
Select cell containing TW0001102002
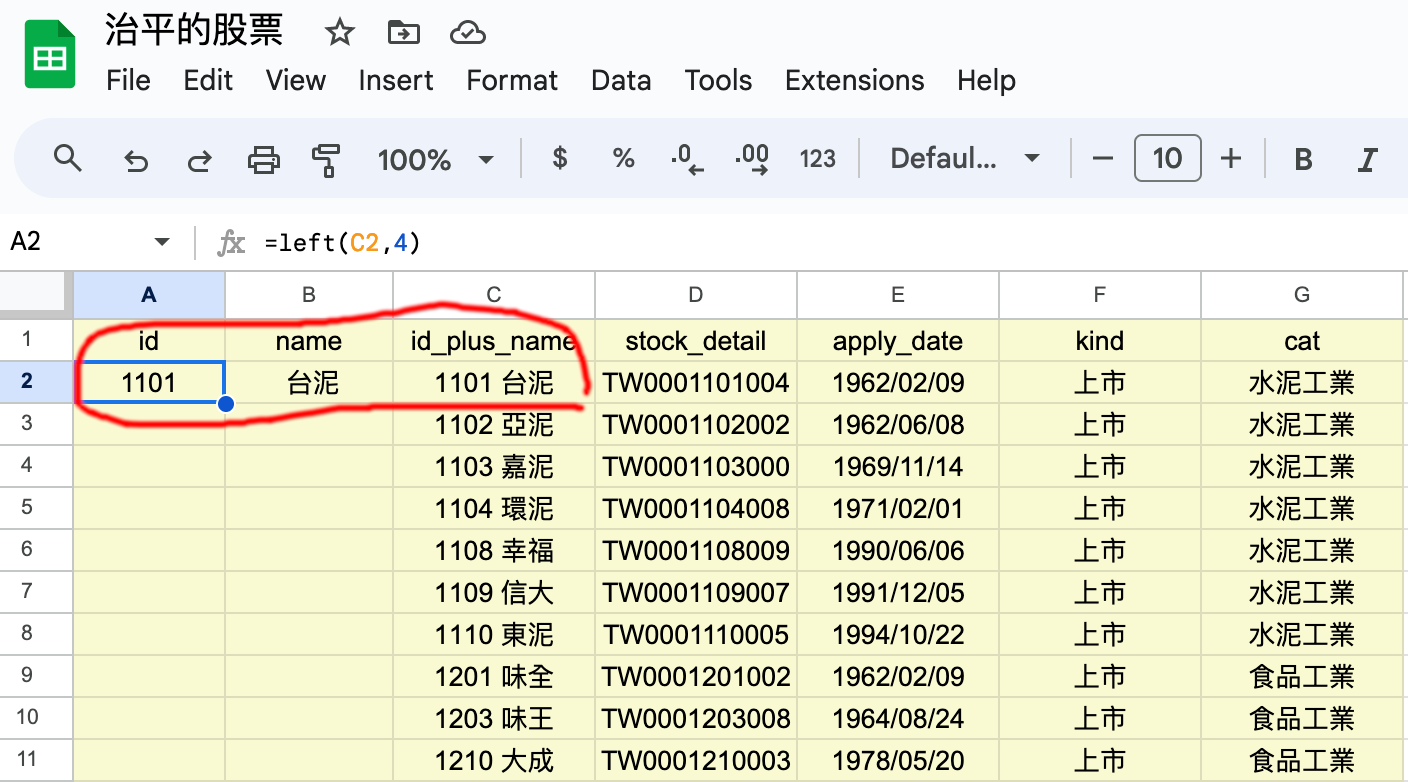(696, 425)
